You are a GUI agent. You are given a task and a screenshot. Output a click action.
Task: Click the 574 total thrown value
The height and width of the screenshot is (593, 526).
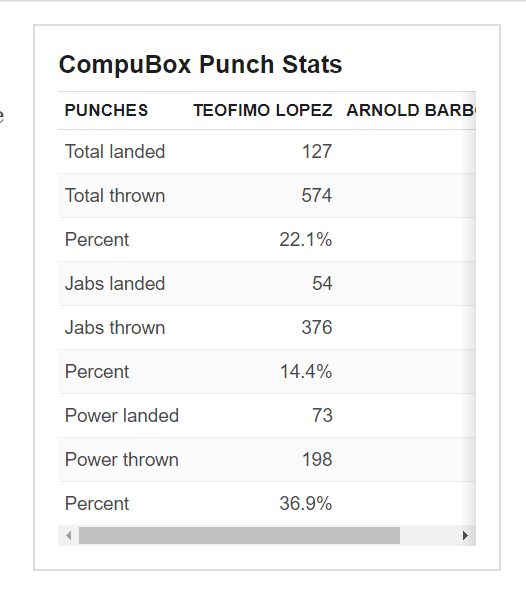click(317, 196)
